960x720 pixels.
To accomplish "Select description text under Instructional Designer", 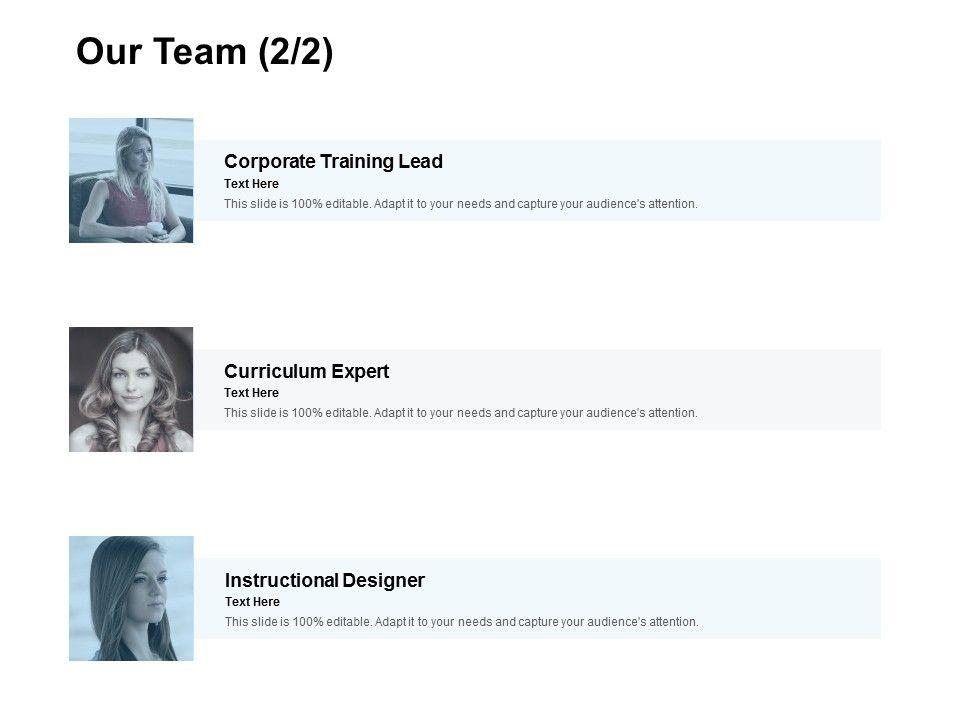I will pyautogui.click(x=461, y=622).
